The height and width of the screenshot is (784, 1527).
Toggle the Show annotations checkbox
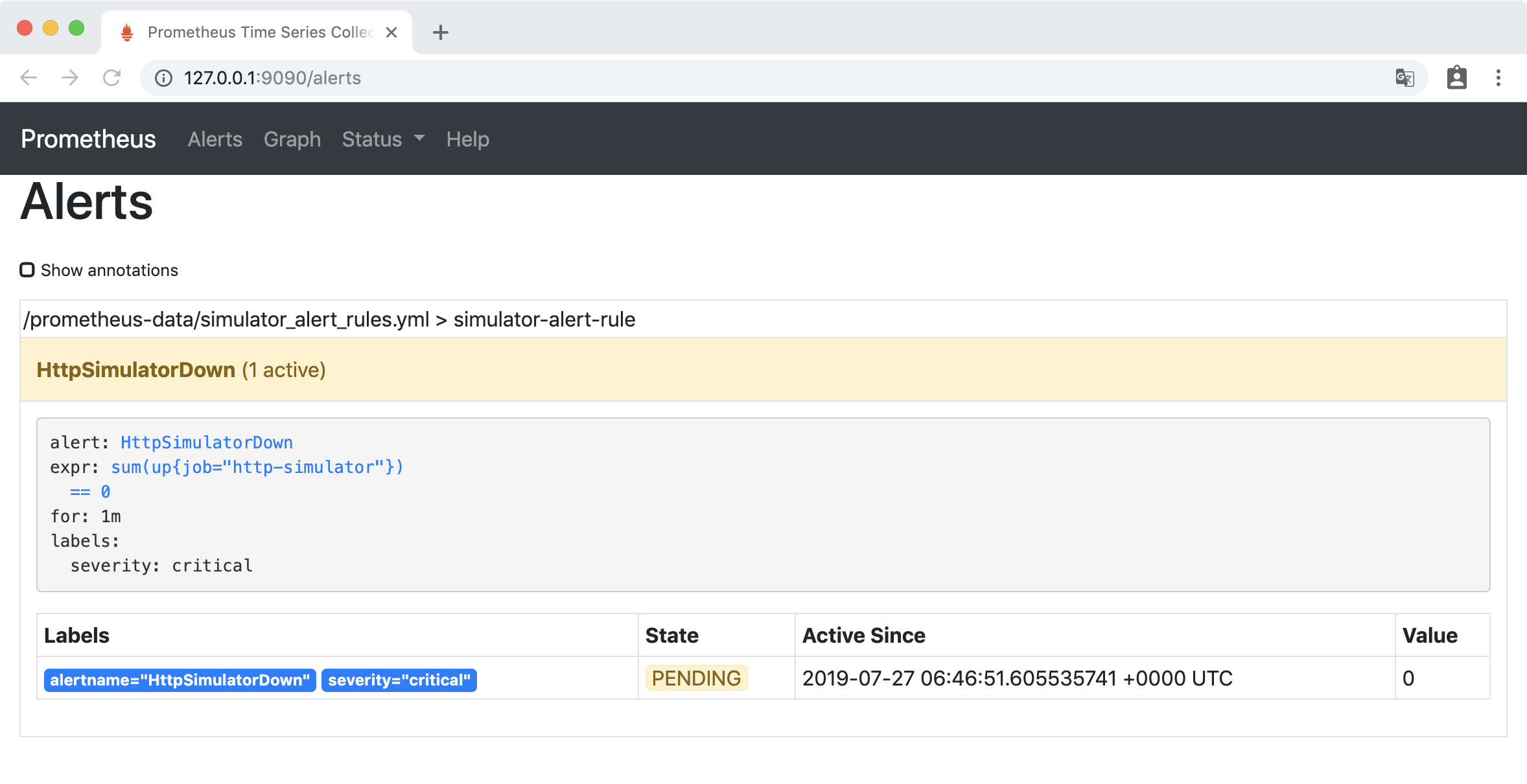(27, 270)
